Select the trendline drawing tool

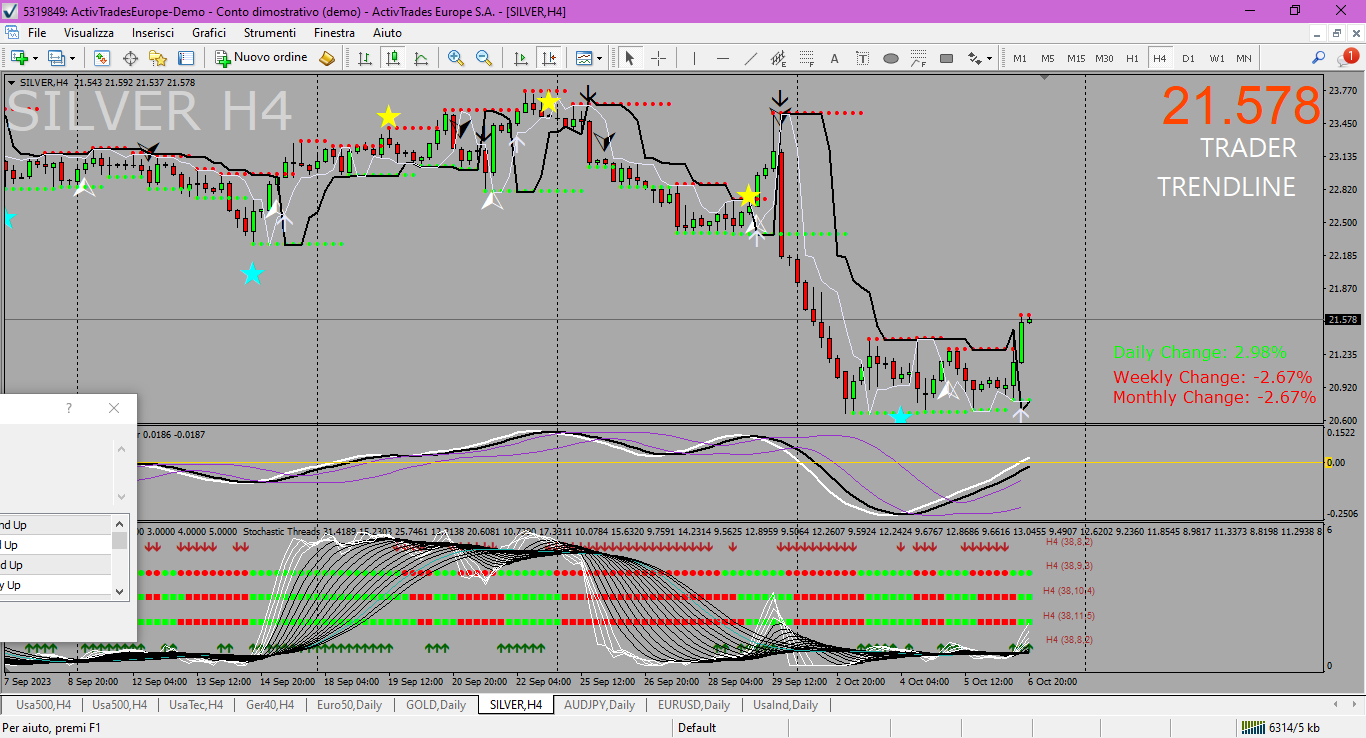(x=750, y=58)
